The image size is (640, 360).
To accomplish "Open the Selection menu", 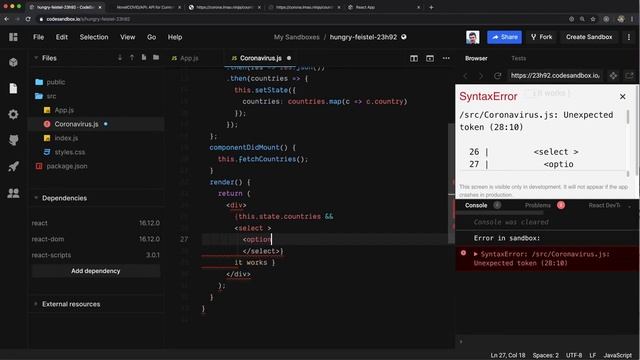I will pyautogui.click(x=94, y=37).
